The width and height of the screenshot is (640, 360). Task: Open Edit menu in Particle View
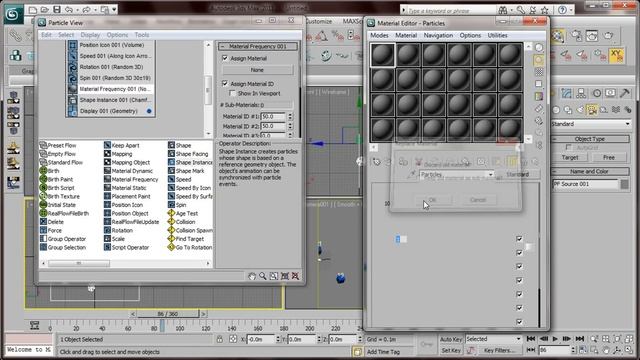pos(46,35)
